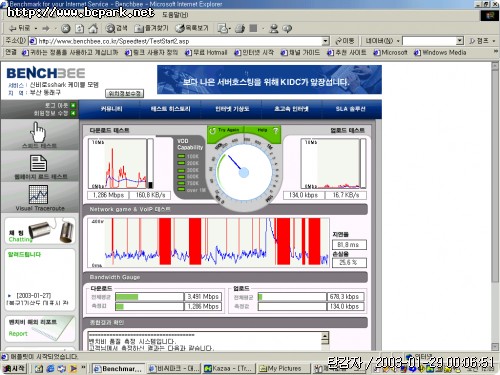Open the 추천 사이트 link in Links bar
The width and height of the screenshot is (500, 375).
(347, 53)
